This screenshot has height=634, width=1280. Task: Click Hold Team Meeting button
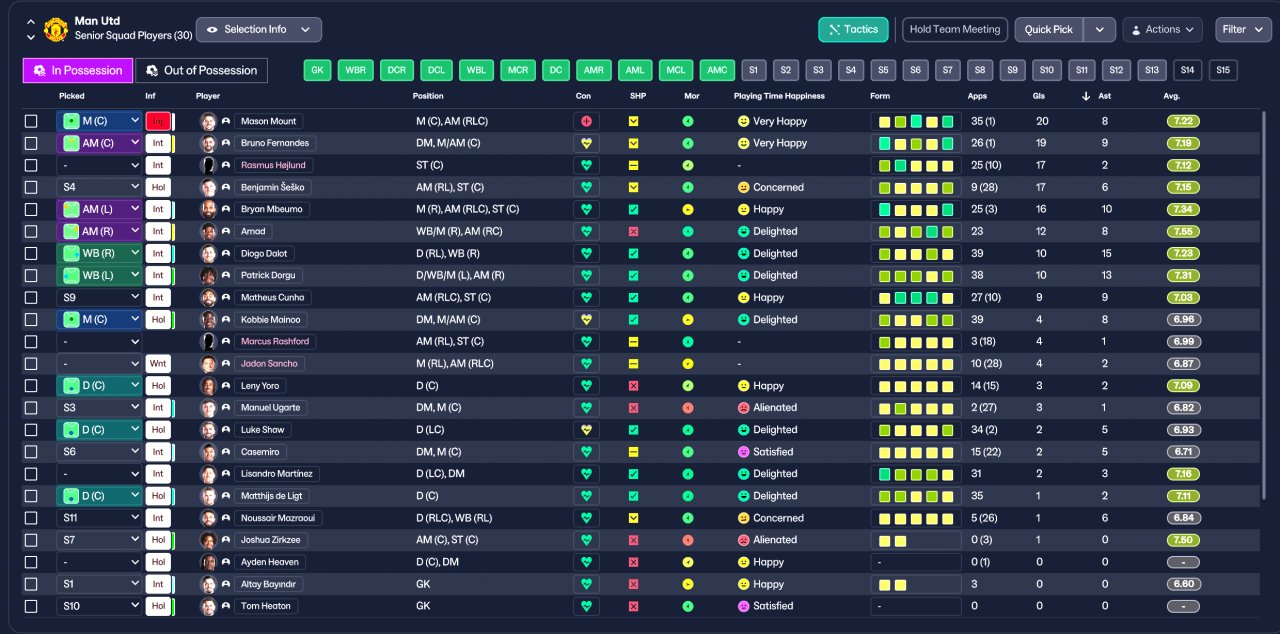click(x=955, y=30)
